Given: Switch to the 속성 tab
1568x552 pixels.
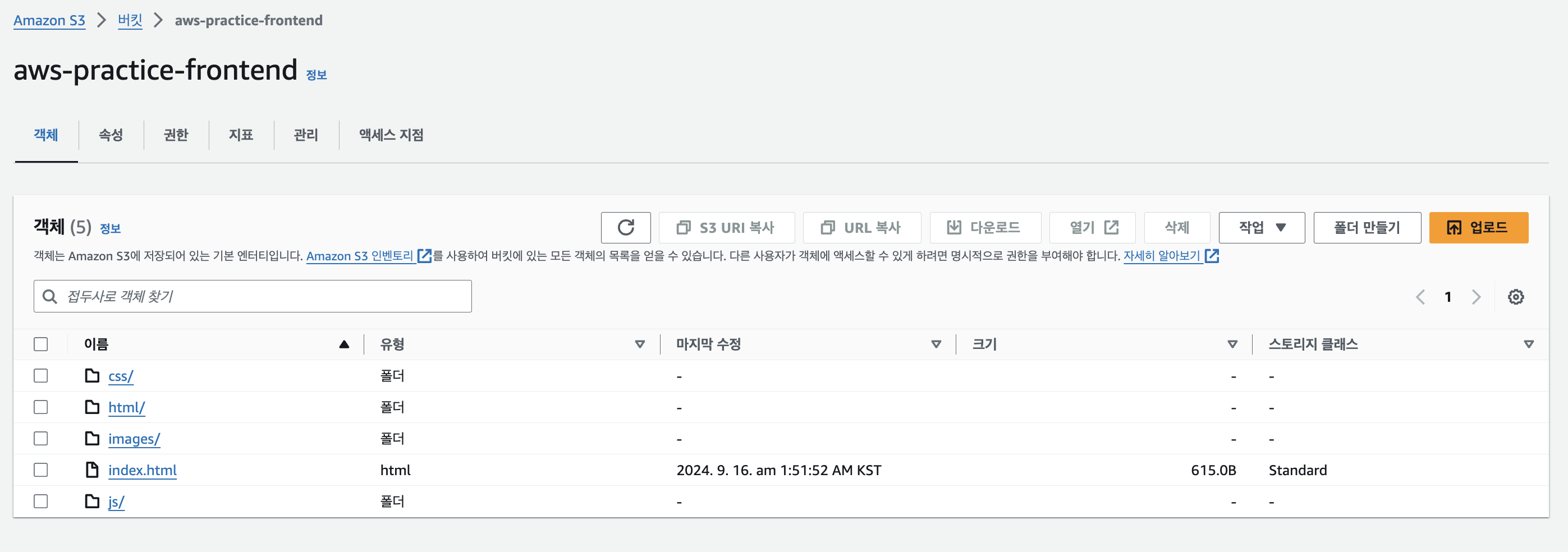Looking at the screenshot, I should point(111,135).
